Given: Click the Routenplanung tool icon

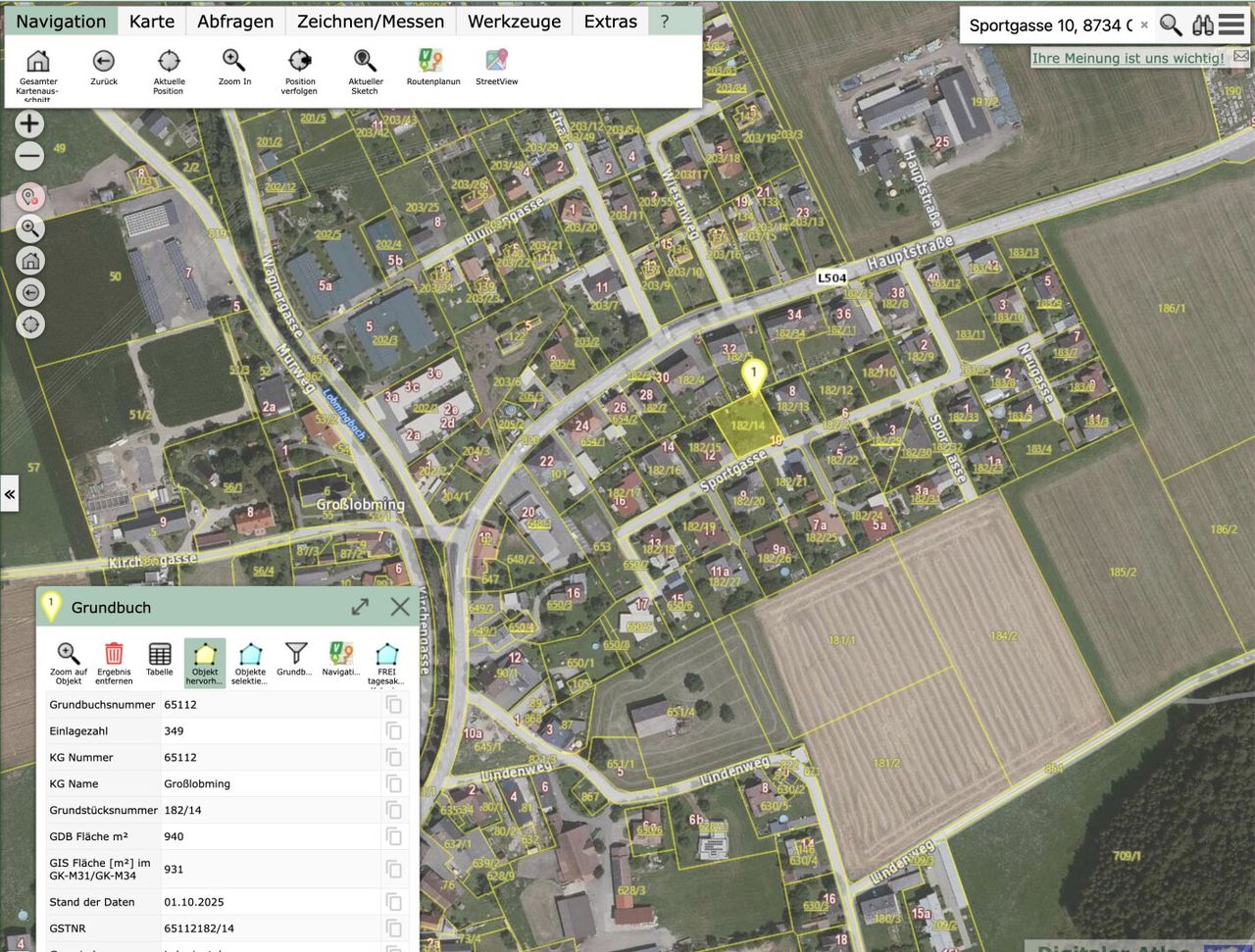Looking at the screenshot, I should point(431,62).
